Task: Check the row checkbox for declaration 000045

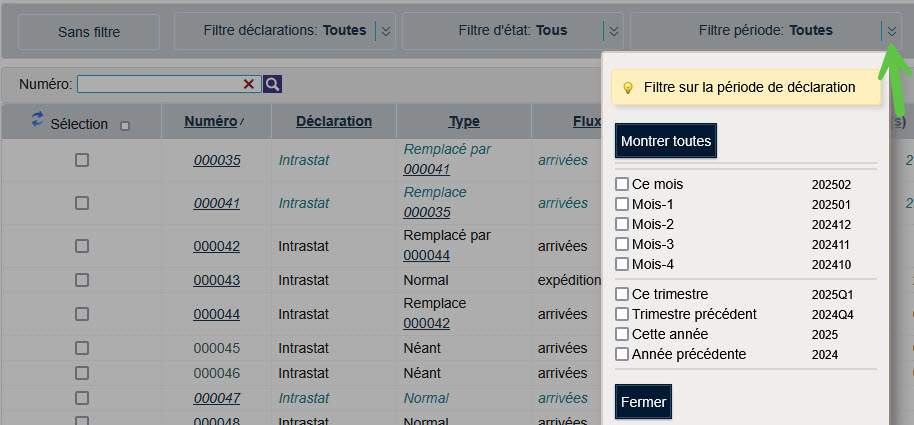Action: point(82,348)
